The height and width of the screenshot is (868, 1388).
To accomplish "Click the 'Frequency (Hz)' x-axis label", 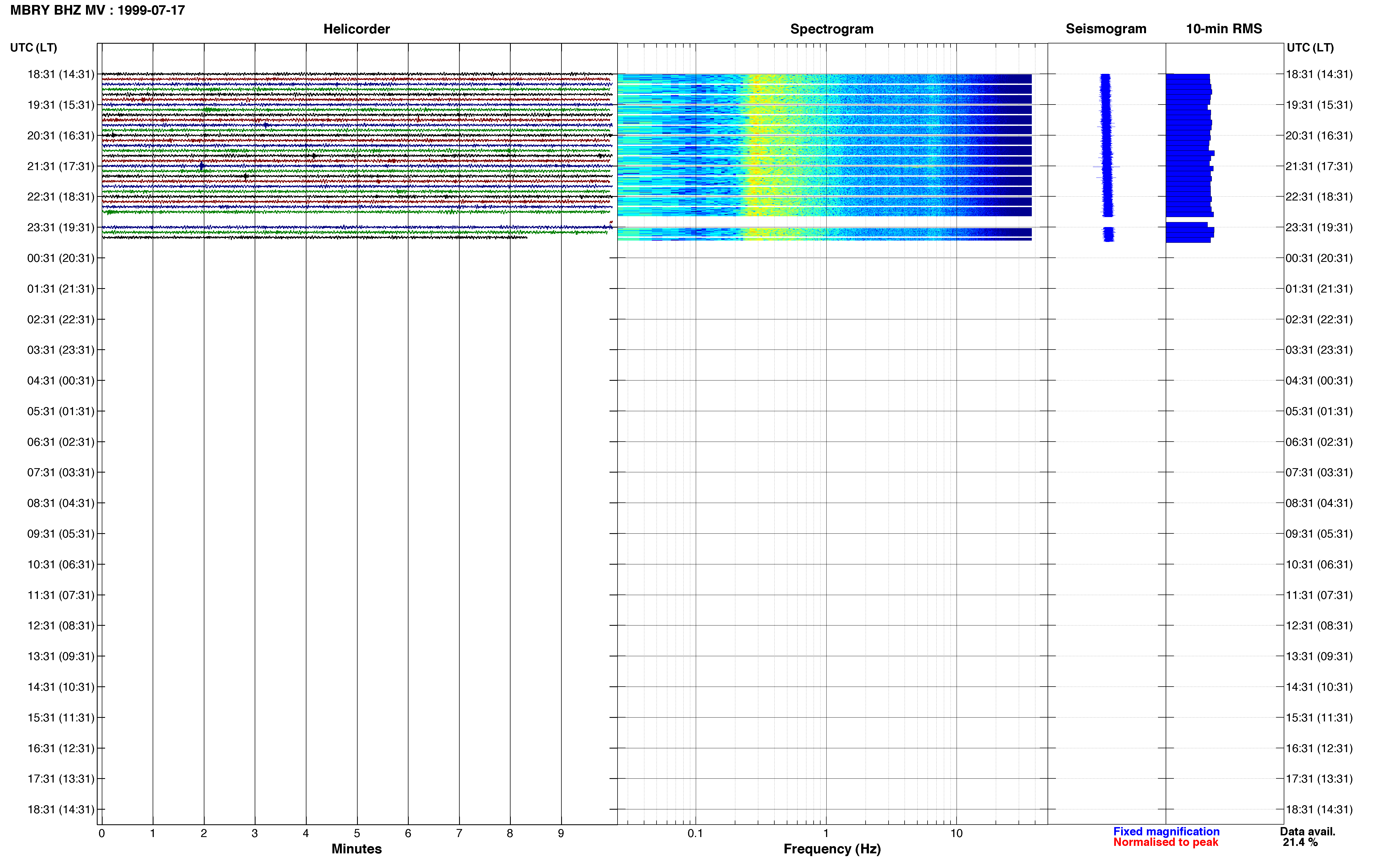I will click(x=832, y=848).
